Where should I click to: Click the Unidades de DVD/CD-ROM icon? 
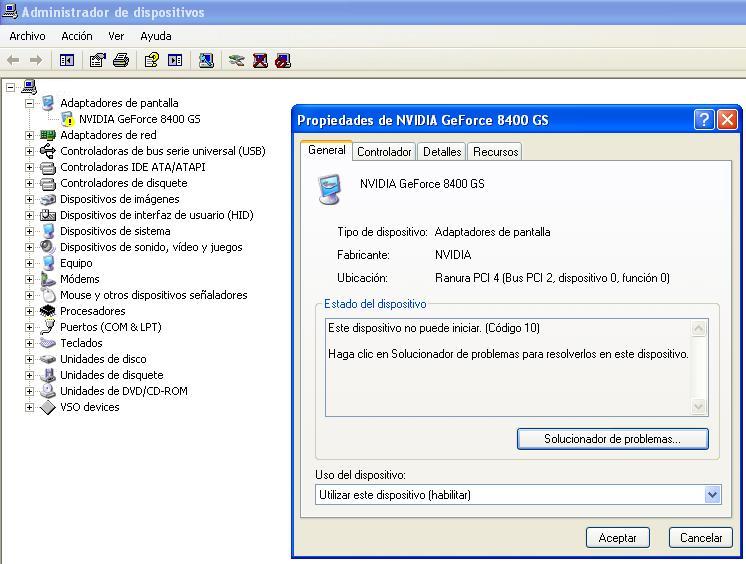click(48, 391)
